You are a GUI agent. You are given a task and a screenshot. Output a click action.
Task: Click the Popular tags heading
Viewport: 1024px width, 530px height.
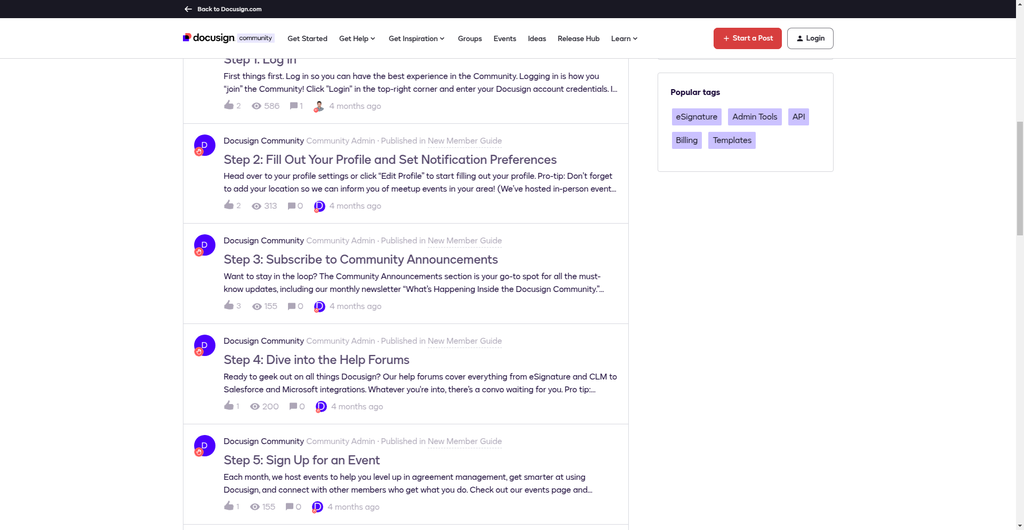point(695,93)
